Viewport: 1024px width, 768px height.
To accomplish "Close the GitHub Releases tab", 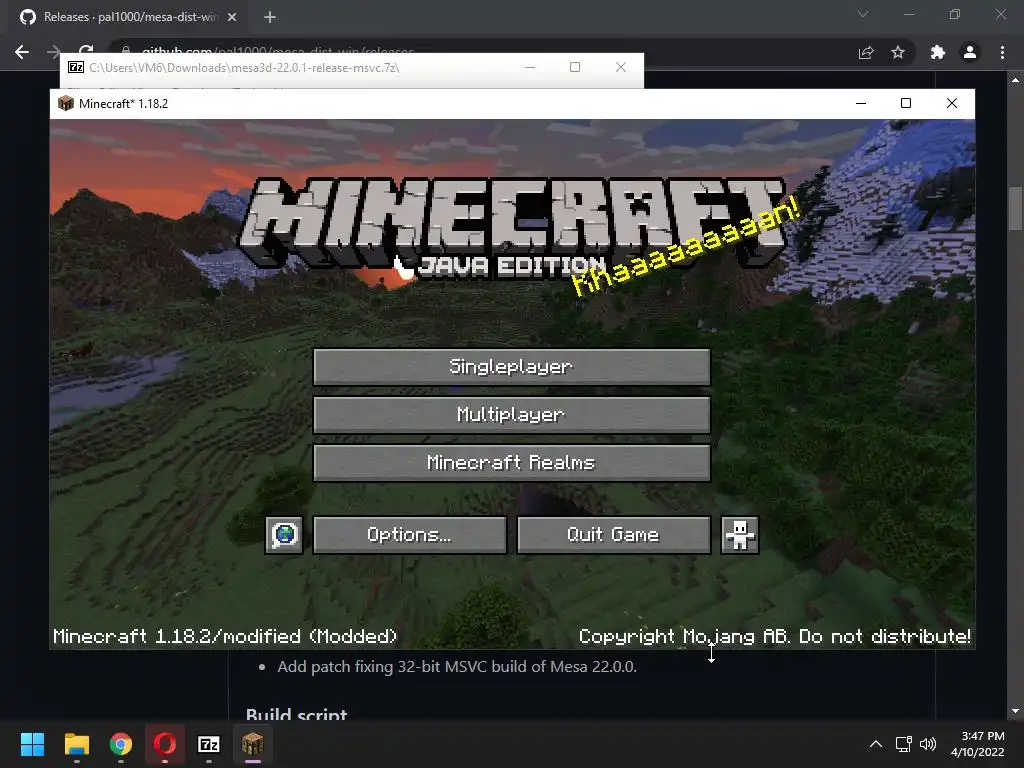I will (232, 17).
